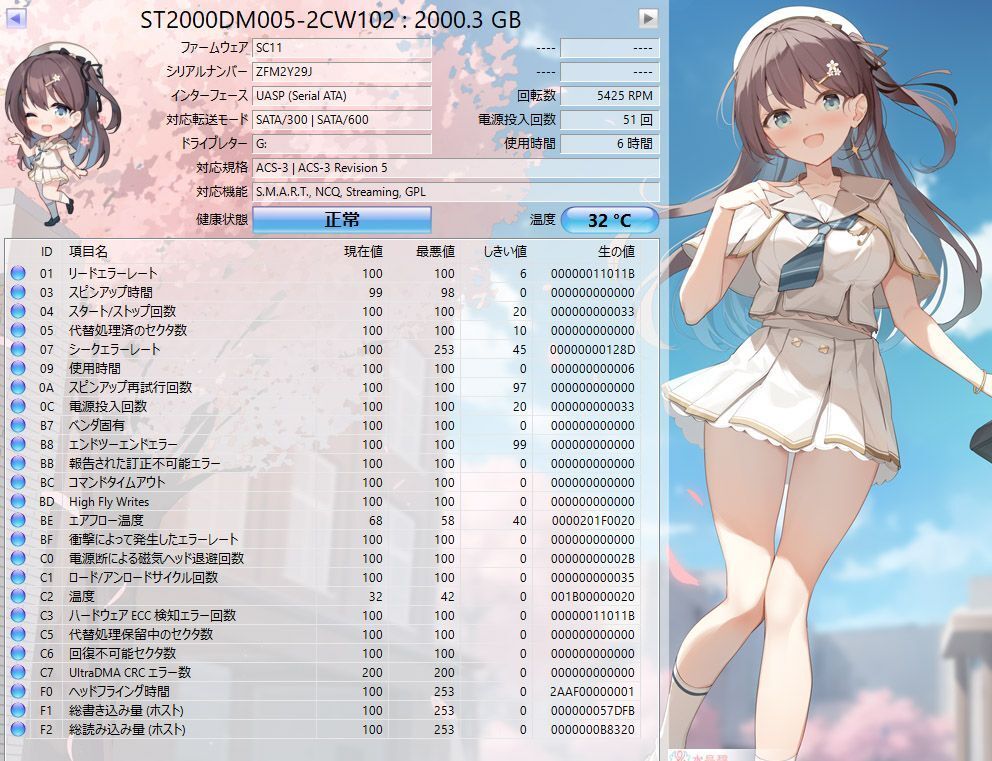Click the 正常 health status button

click(342, 220)
